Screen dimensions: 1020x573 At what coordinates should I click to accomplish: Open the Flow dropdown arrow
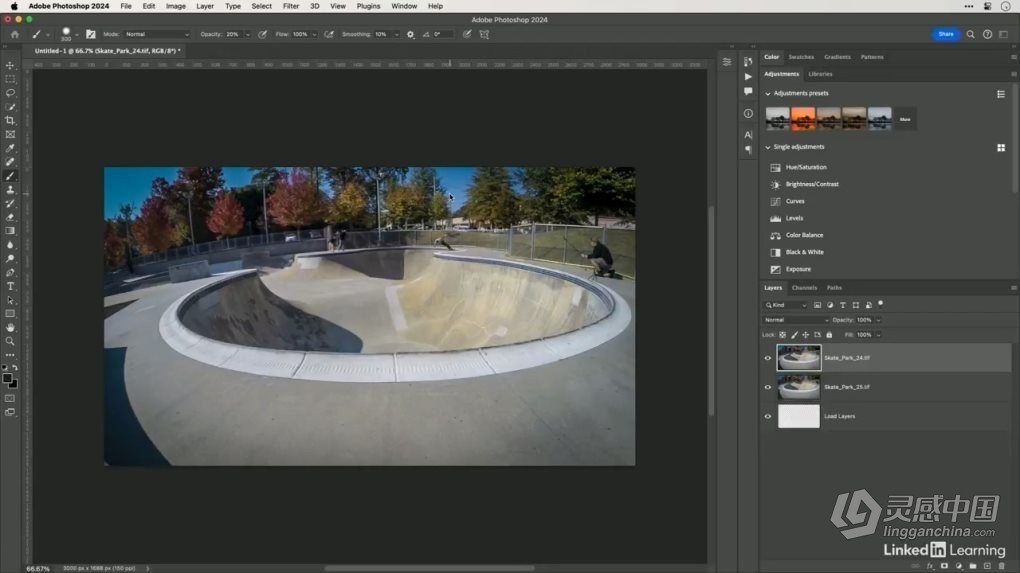[314, 34]
